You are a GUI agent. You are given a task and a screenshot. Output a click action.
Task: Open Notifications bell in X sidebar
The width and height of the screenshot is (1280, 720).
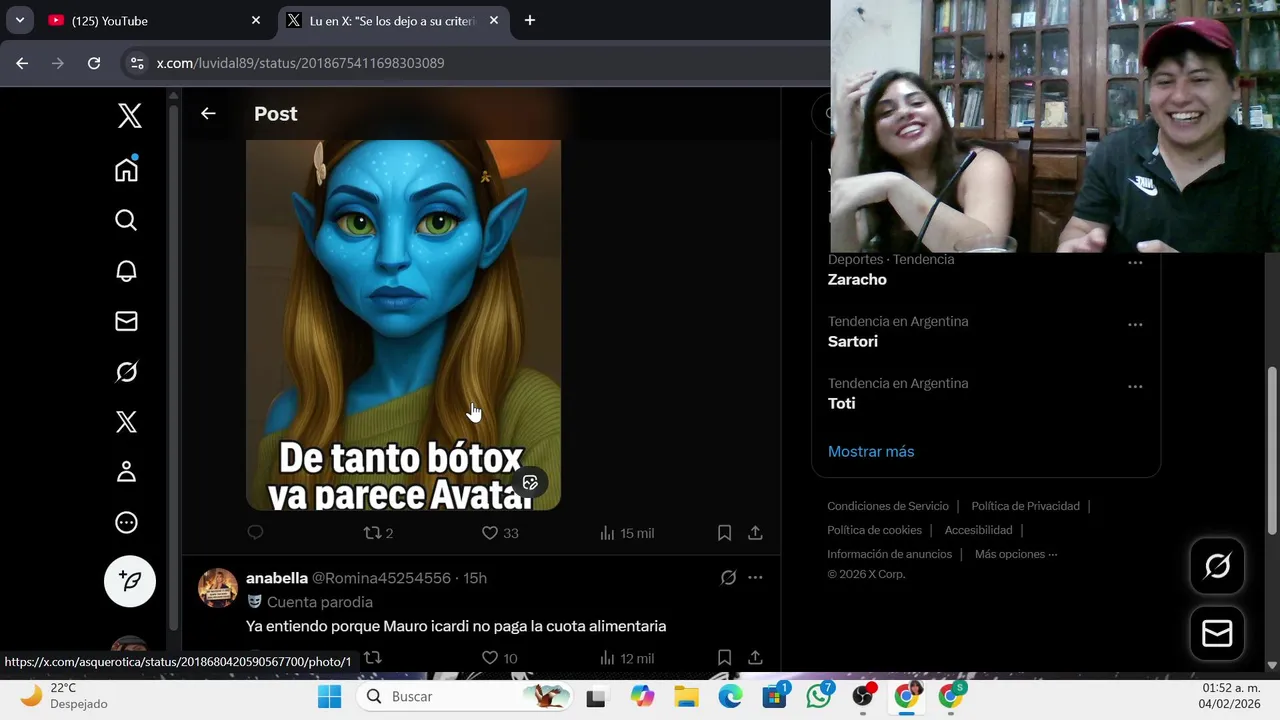click(x=126, y=271)
